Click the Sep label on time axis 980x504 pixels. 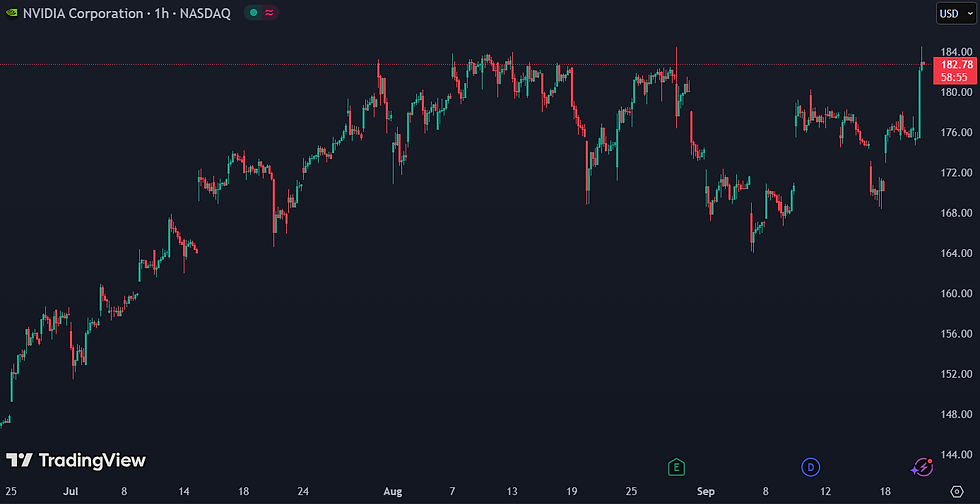tap(706, 491)
